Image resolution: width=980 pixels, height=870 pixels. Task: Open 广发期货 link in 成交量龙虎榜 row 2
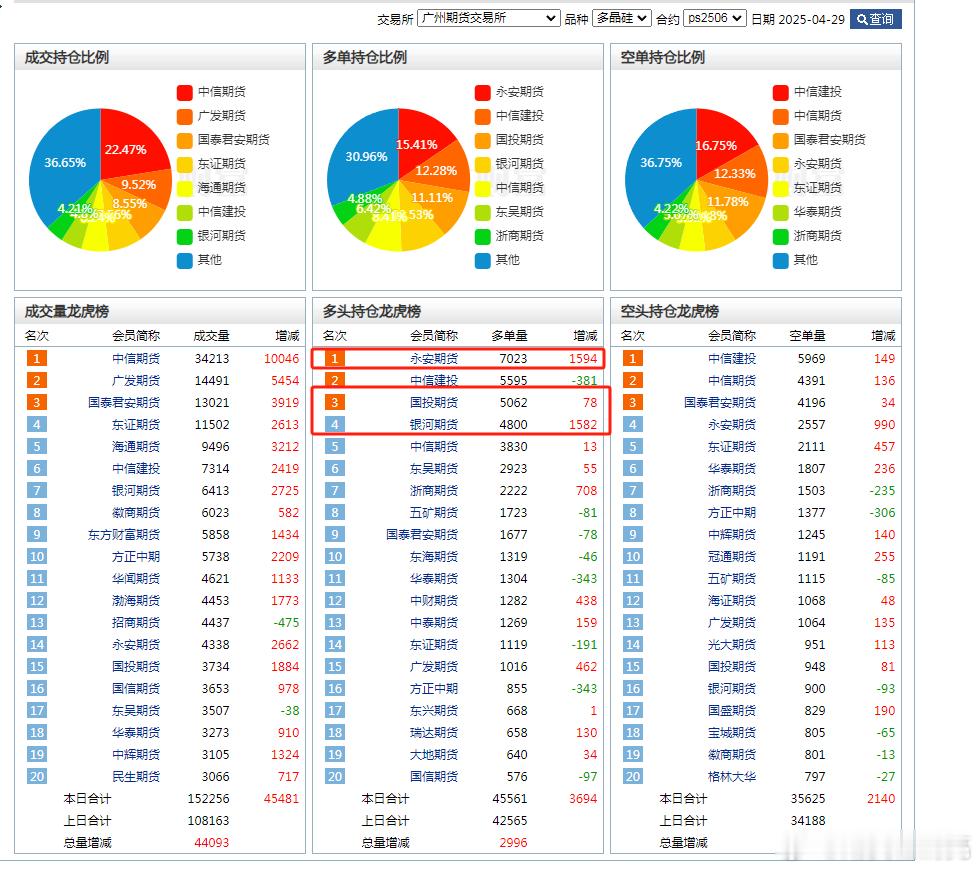pyautogui.click(x=136, y=381)
